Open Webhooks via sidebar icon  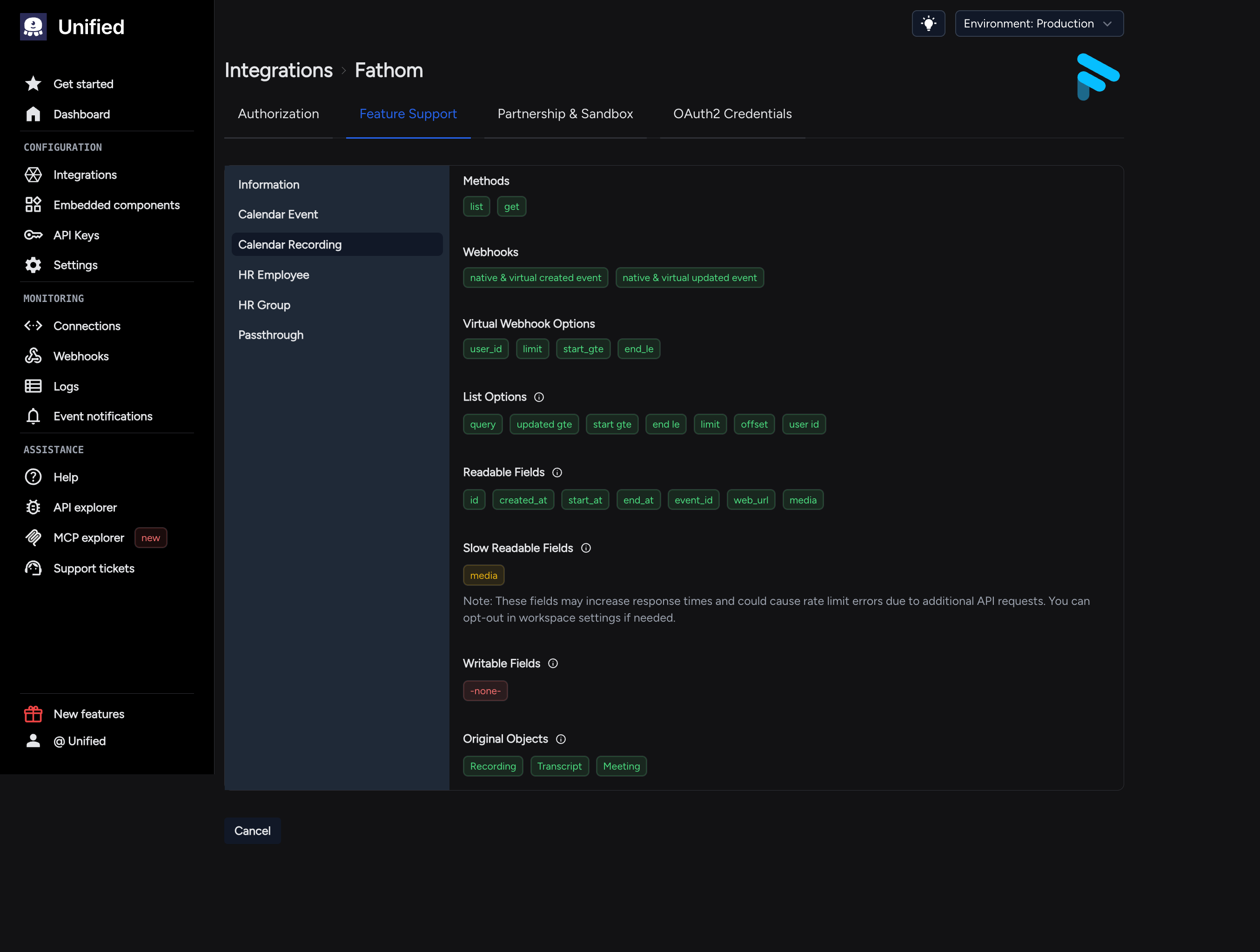[x=33, y=356]
